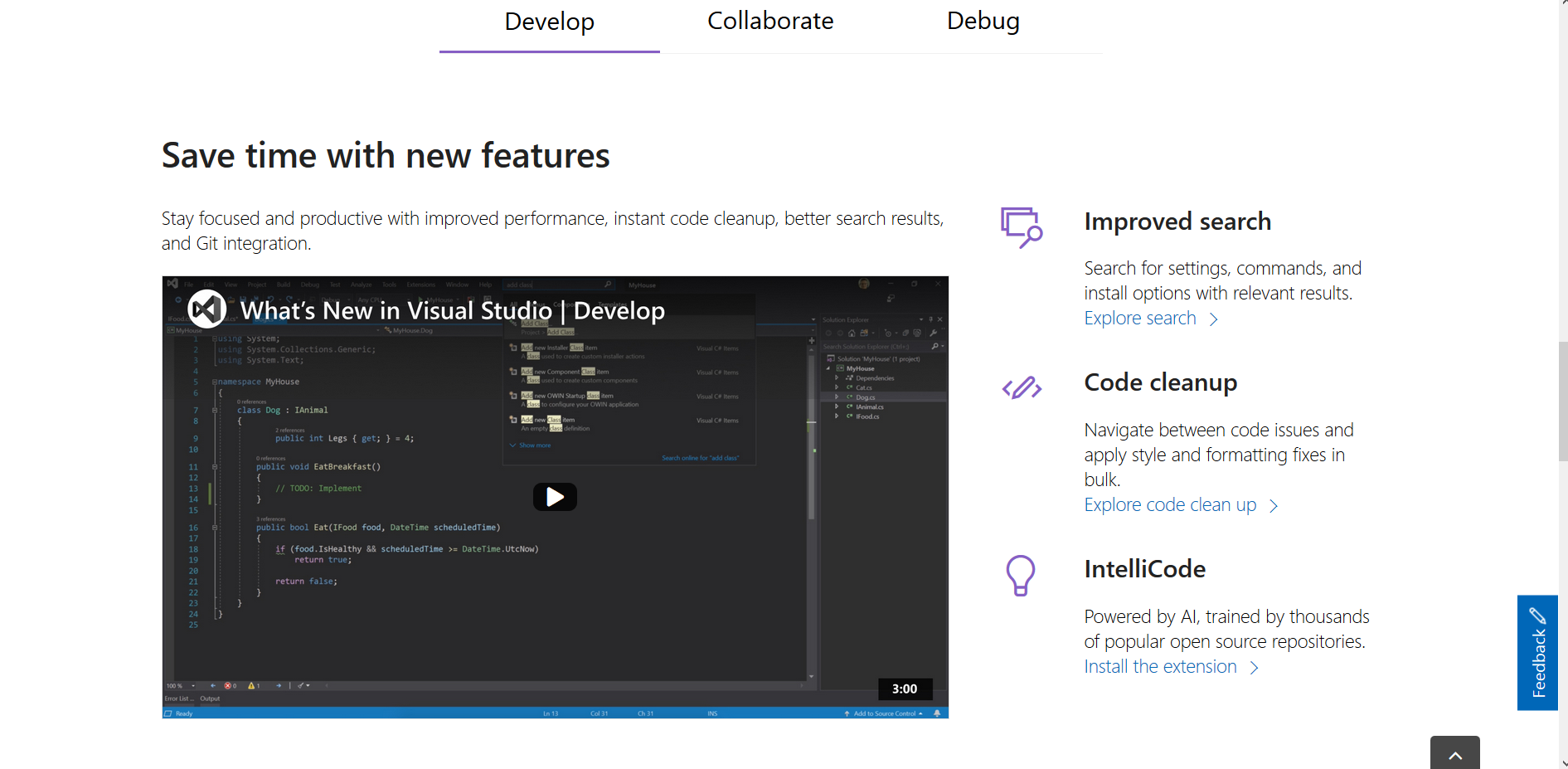The height and width of the screenshot is (769, 1568).
Task: Click the Code cleanup pencil icon
Action: [x=1021, y=387]
